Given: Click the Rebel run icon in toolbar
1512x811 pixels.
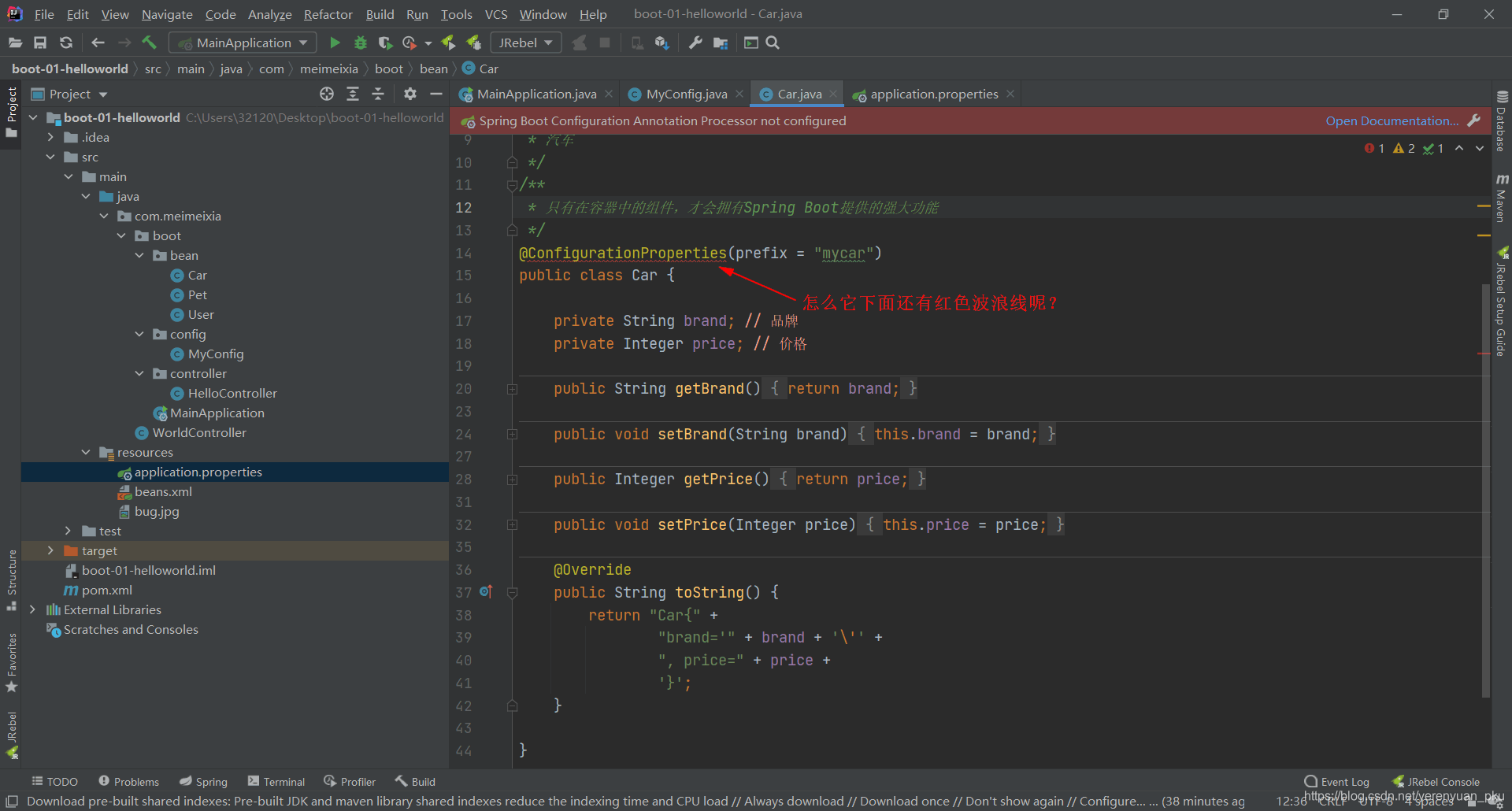Looking at the screenshot, I should point(448,43).
